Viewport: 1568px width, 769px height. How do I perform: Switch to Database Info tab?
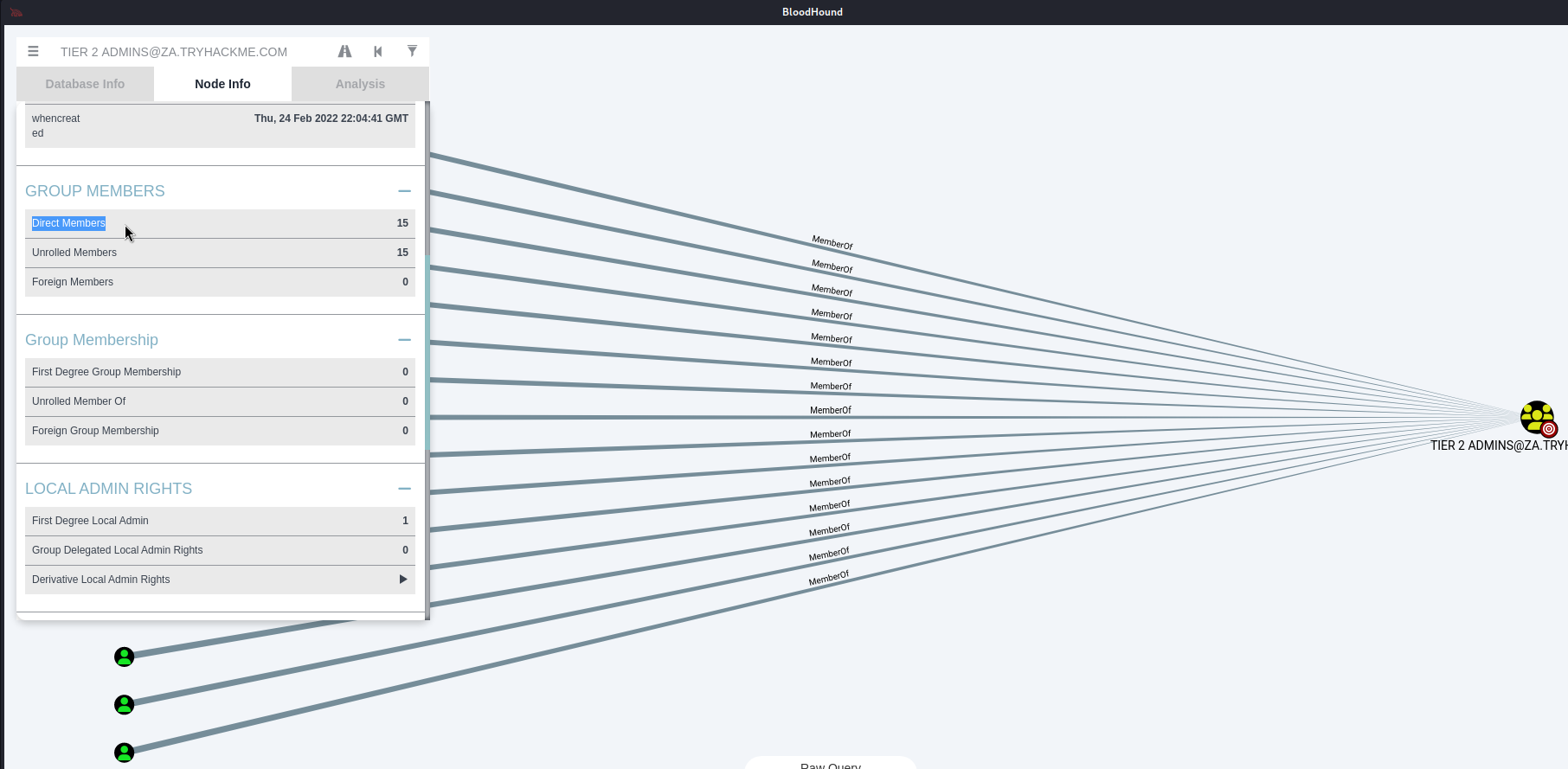click(x=85, y=84)
